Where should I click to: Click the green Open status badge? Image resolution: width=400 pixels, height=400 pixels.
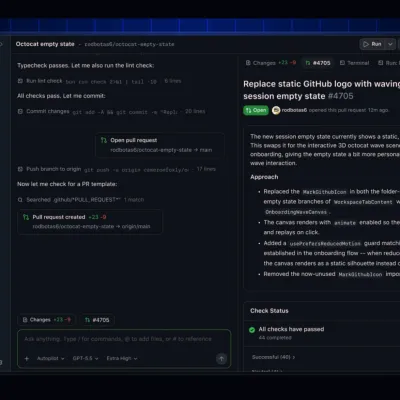pyautogui.click(x=256, y=110)
